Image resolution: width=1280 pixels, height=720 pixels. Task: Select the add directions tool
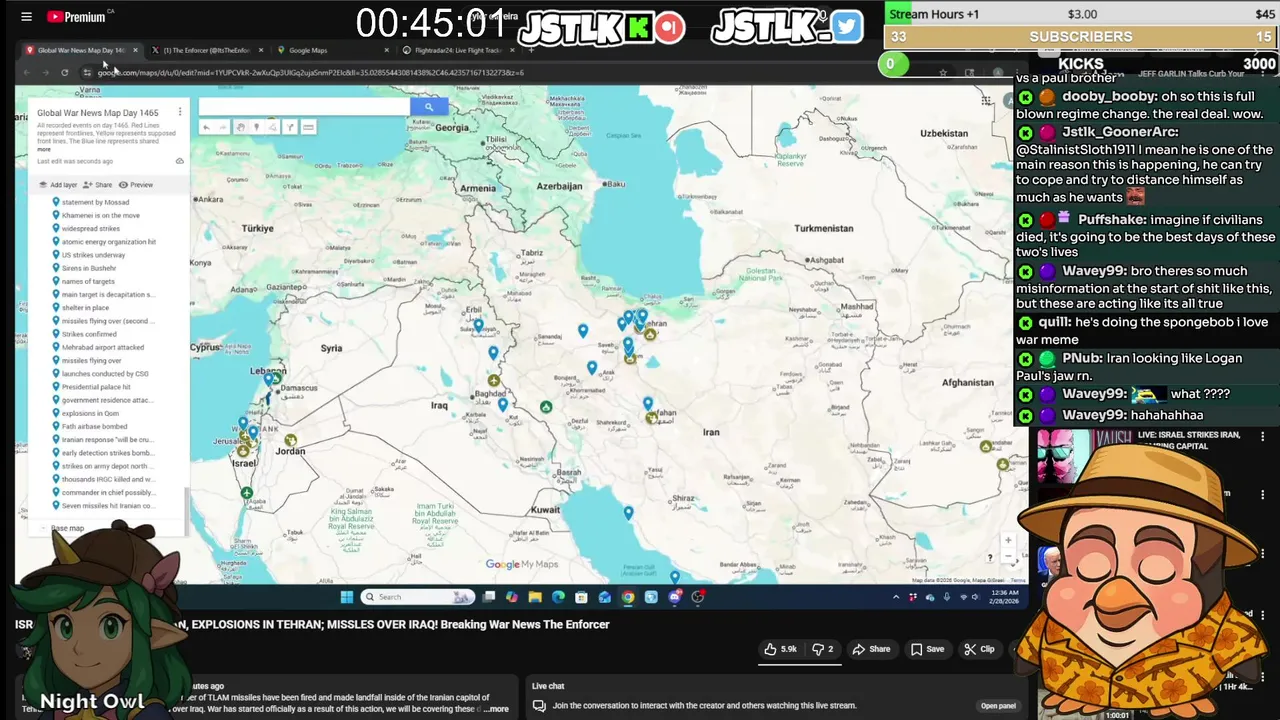290,127
